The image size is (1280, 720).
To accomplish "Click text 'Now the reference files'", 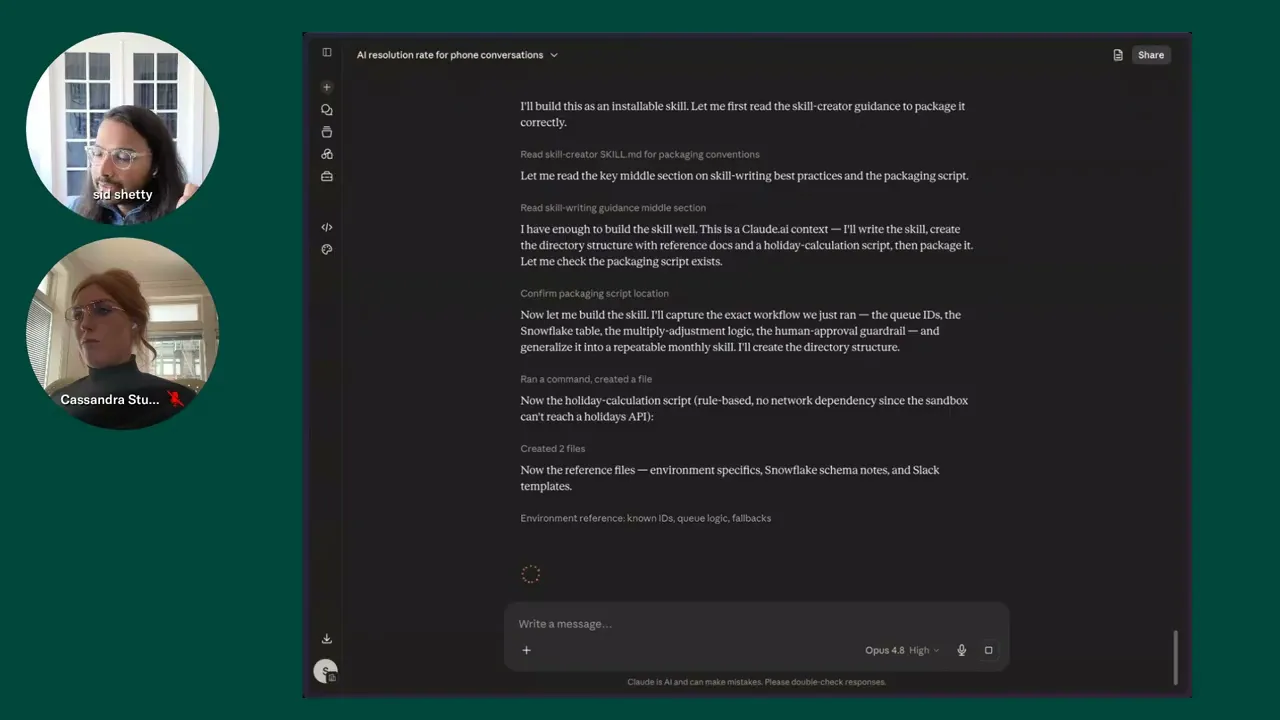I will [577, 470].
